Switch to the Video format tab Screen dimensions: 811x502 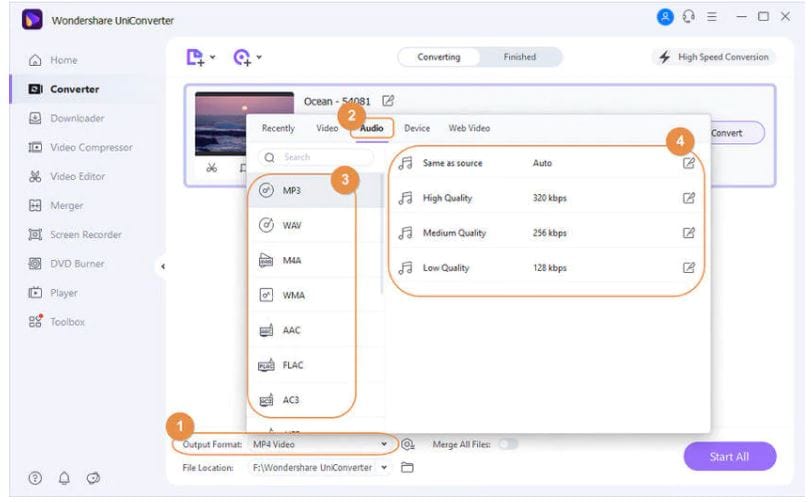pos(327,128)
